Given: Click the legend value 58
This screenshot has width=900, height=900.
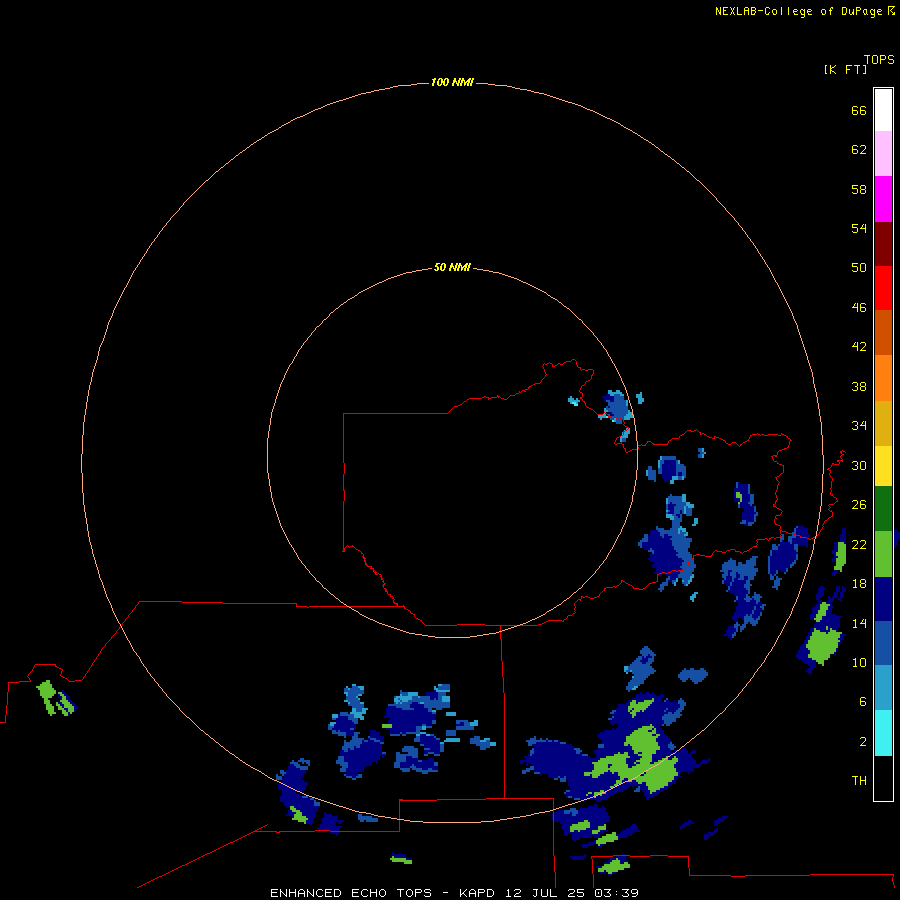Looking at the screenshot, I should [x=859, y=189].
